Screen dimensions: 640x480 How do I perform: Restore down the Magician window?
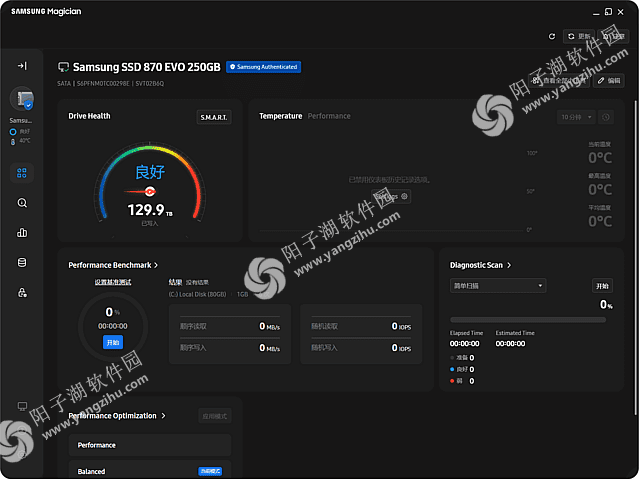[608, 12]
